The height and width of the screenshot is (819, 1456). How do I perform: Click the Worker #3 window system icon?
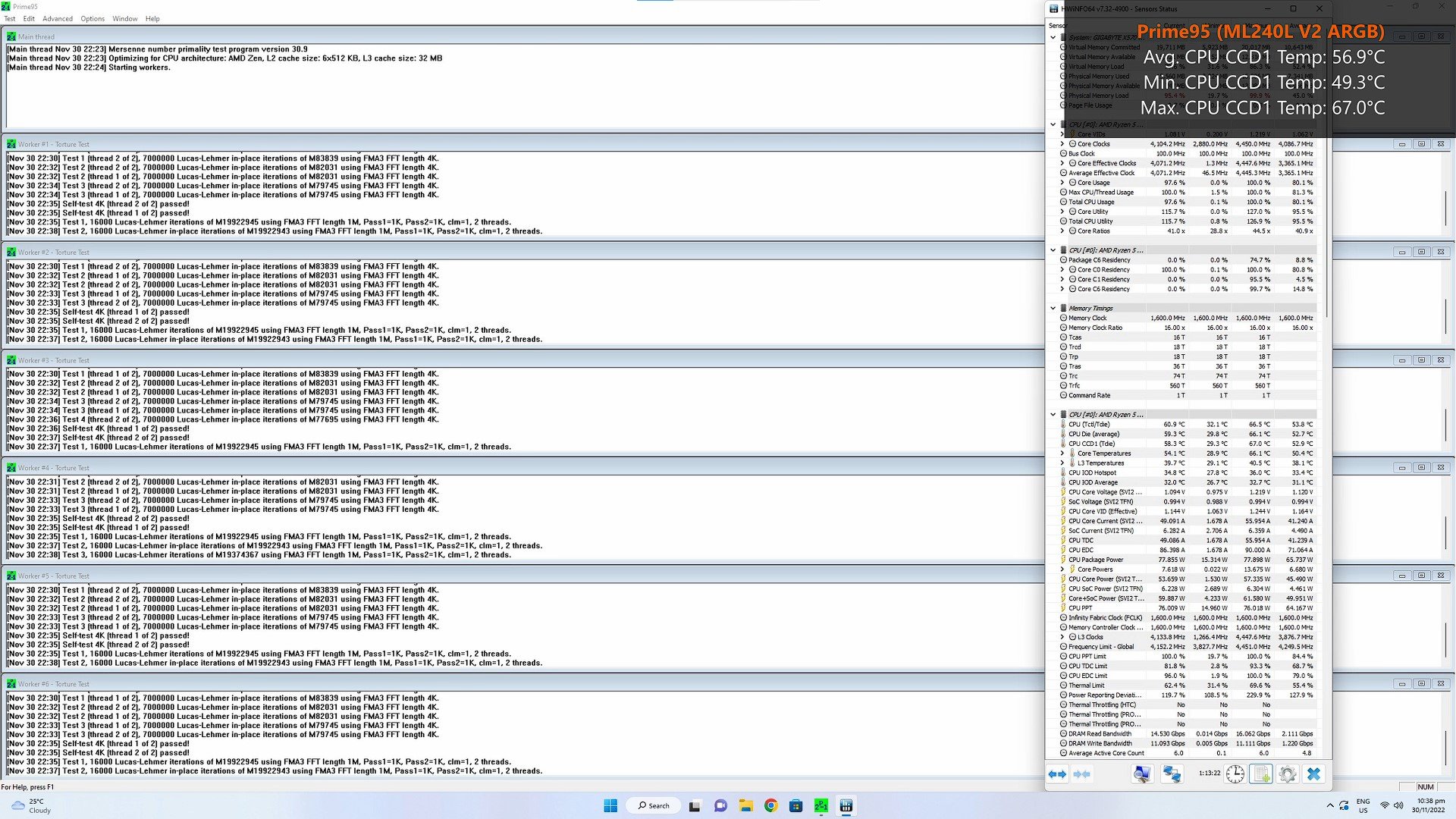[x=11, y=360]
